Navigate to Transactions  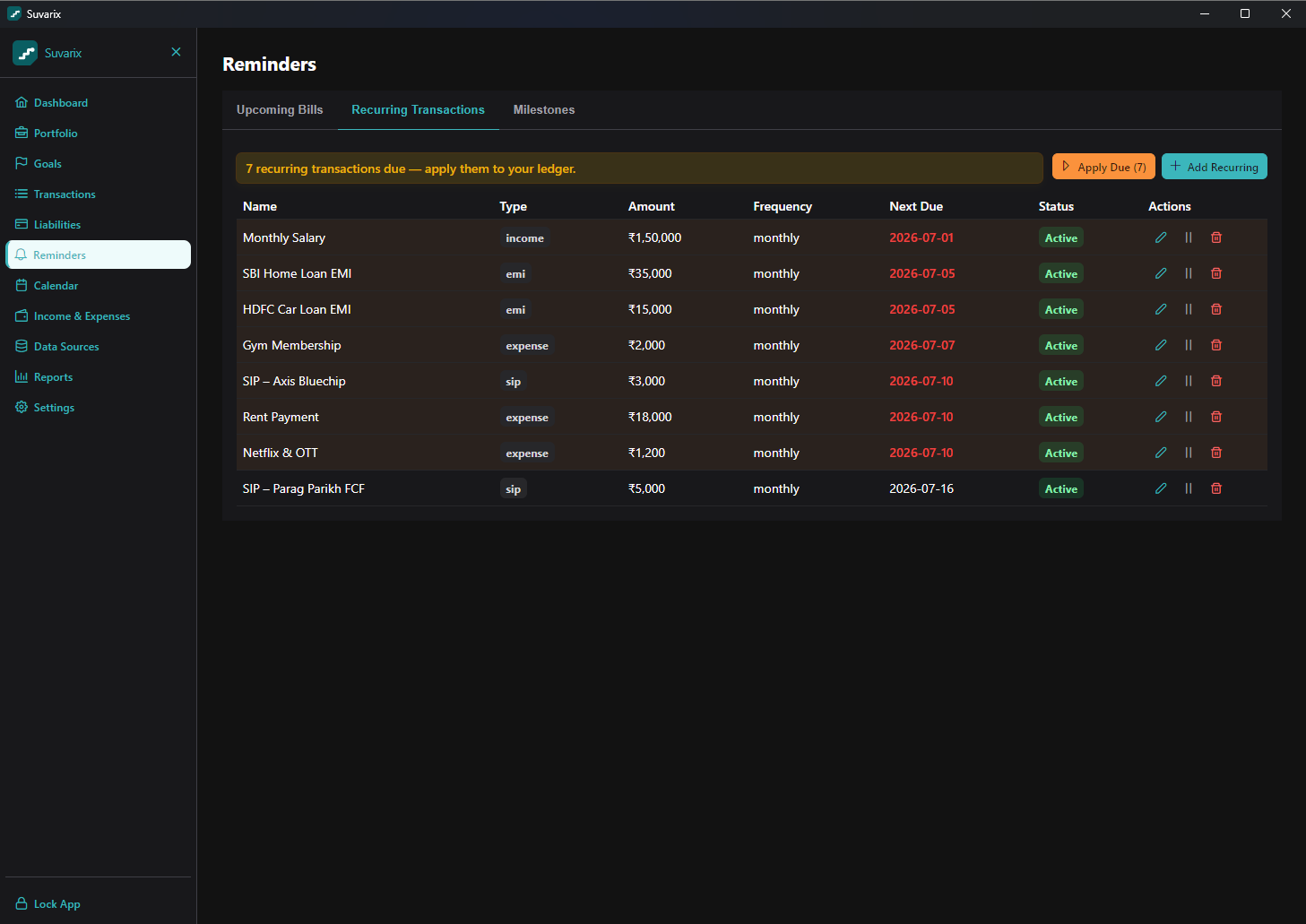tap(98, 194)
